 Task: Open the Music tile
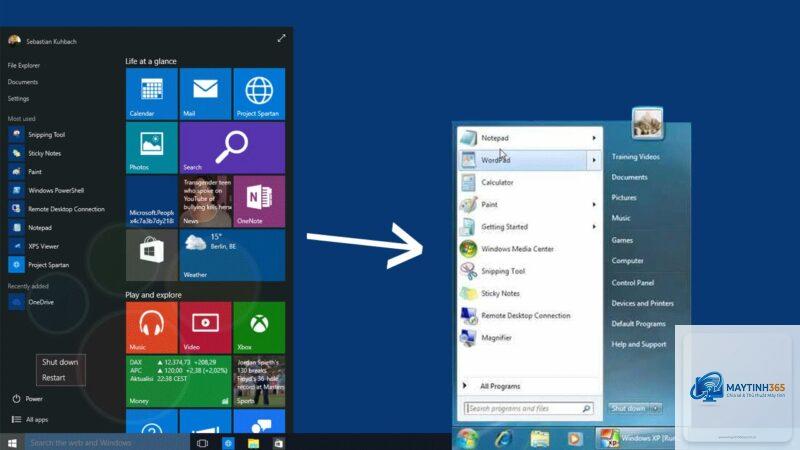pos(152,328)
